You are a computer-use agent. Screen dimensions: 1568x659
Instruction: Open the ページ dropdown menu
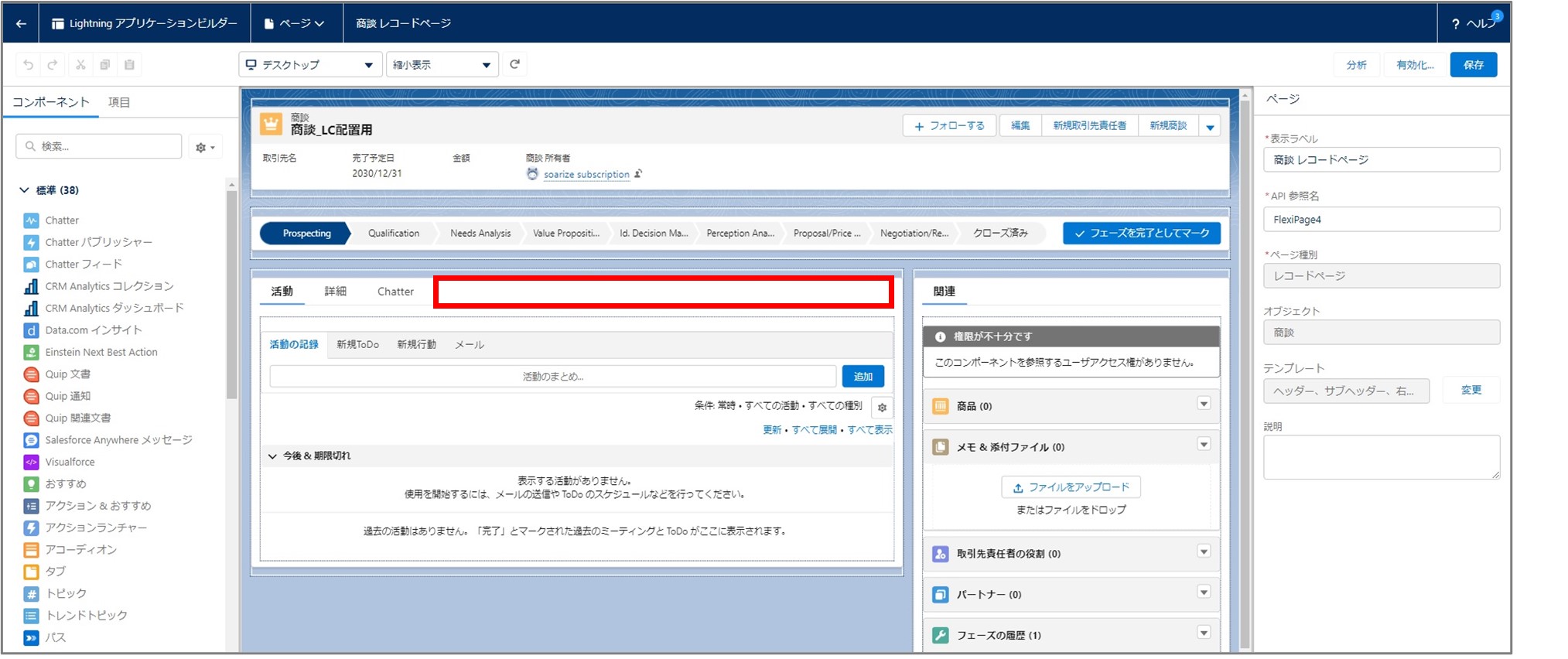(294, 24)
